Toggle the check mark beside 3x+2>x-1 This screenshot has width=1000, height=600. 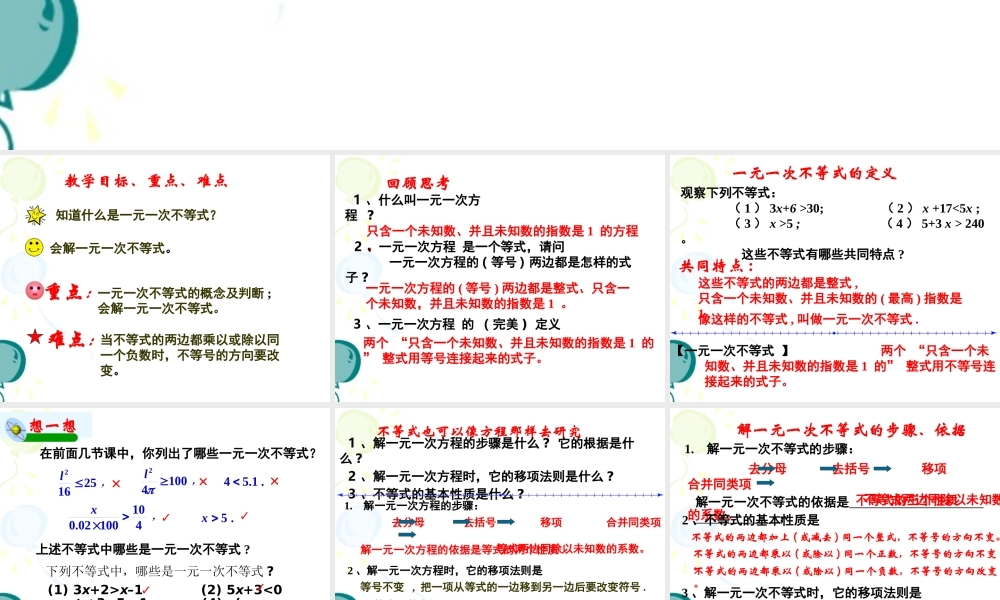[x=147, y=588]
